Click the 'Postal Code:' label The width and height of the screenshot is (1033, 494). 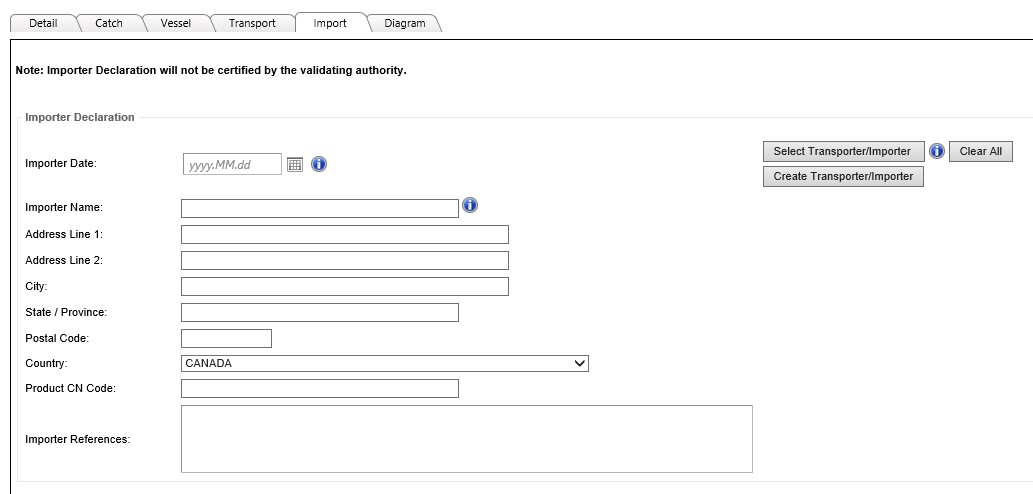(x=57, y=339)
